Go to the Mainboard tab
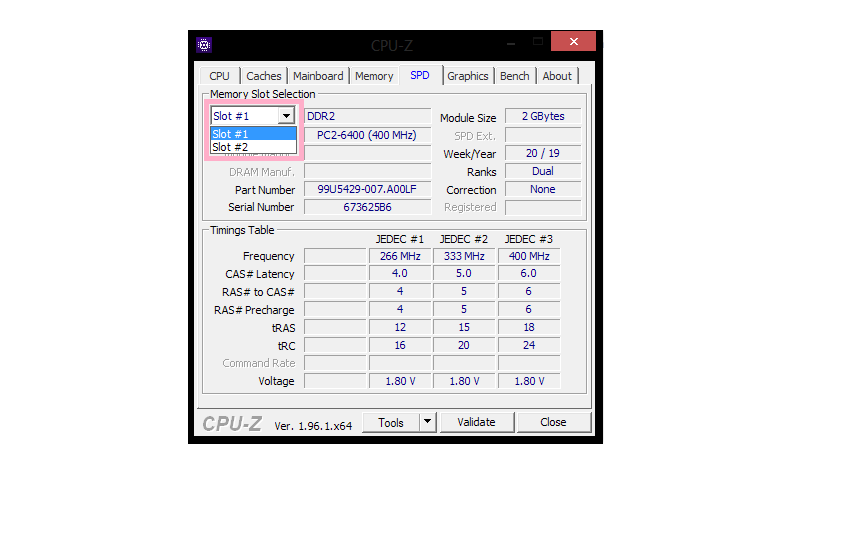The image size is (864, 540). pyautogui.click(x=318, y=76)
